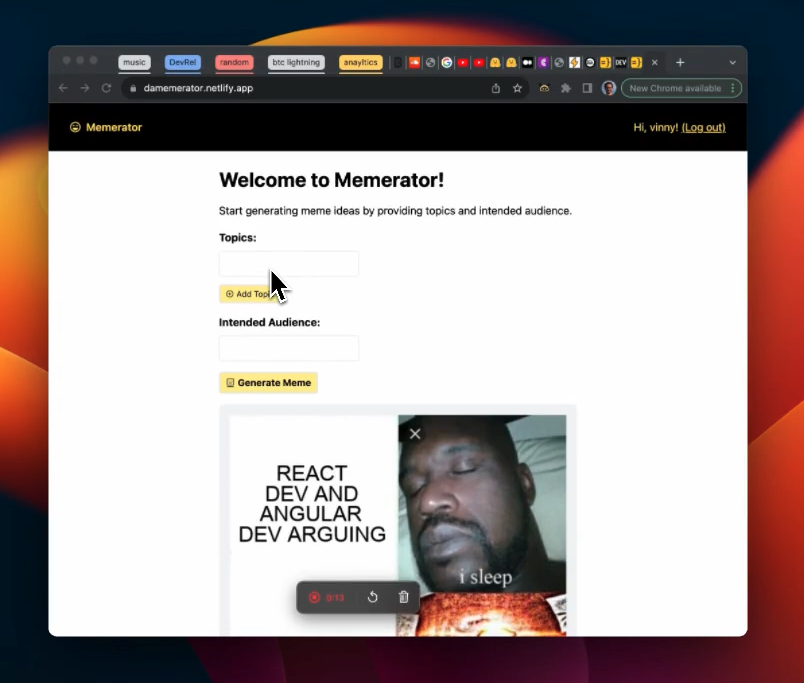Focus the Topics input field

pyautogui.click(x=289, y=264)
